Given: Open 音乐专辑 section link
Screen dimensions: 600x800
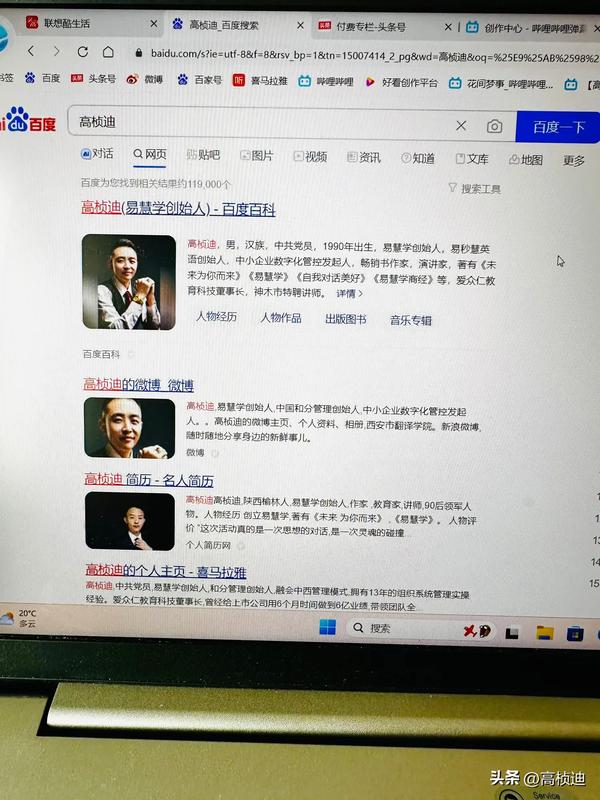Looking at the screenshot, I should tap(410, 320).
